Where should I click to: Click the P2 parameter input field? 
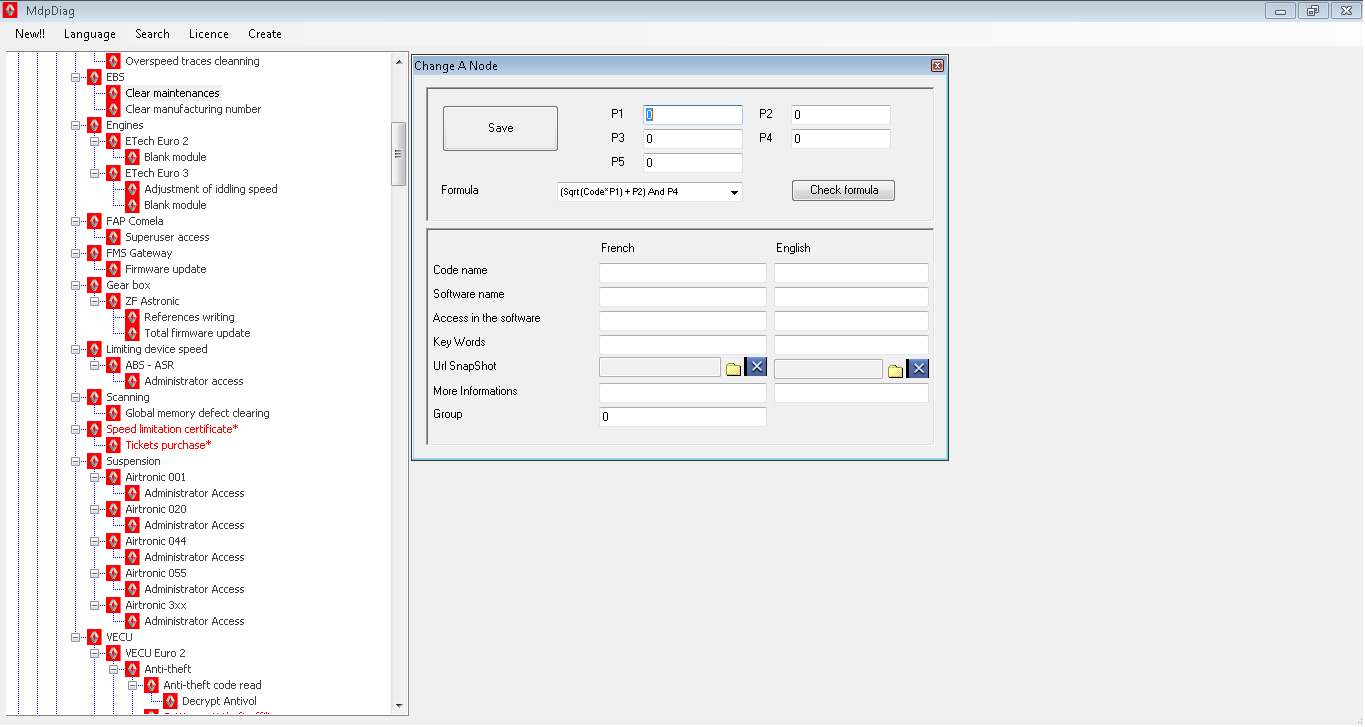[840, 115]
